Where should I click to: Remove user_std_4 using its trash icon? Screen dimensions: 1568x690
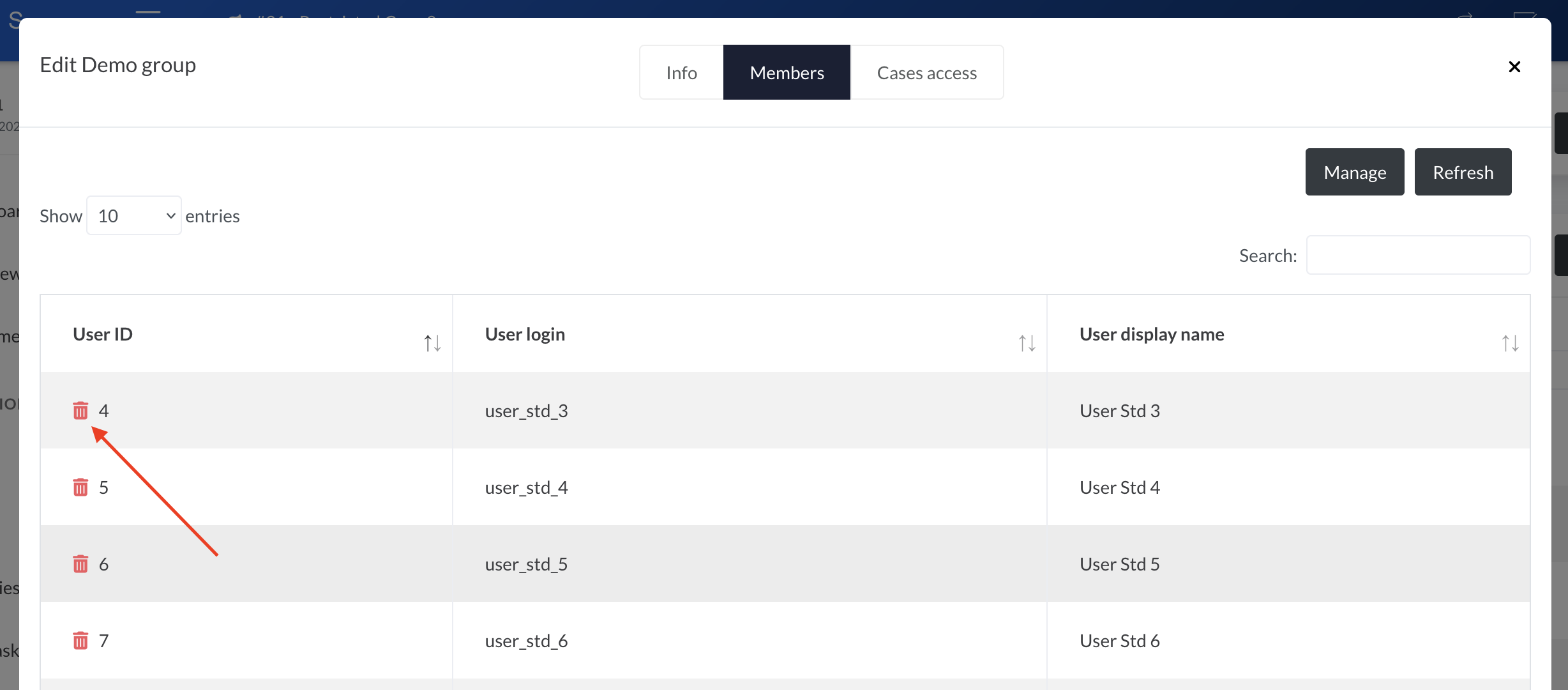[x=80, y=487]
